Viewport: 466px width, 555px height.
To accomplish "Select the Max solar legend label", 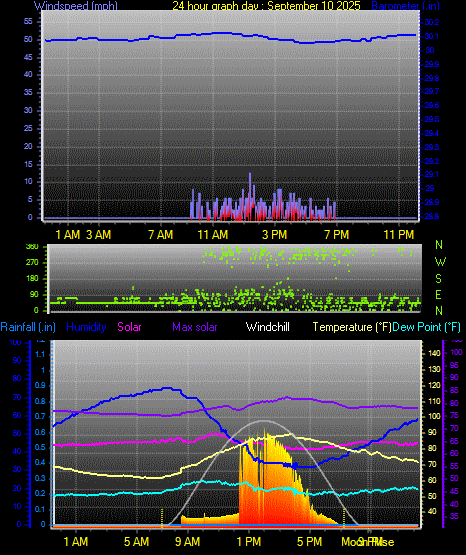I will pos(195,327).
